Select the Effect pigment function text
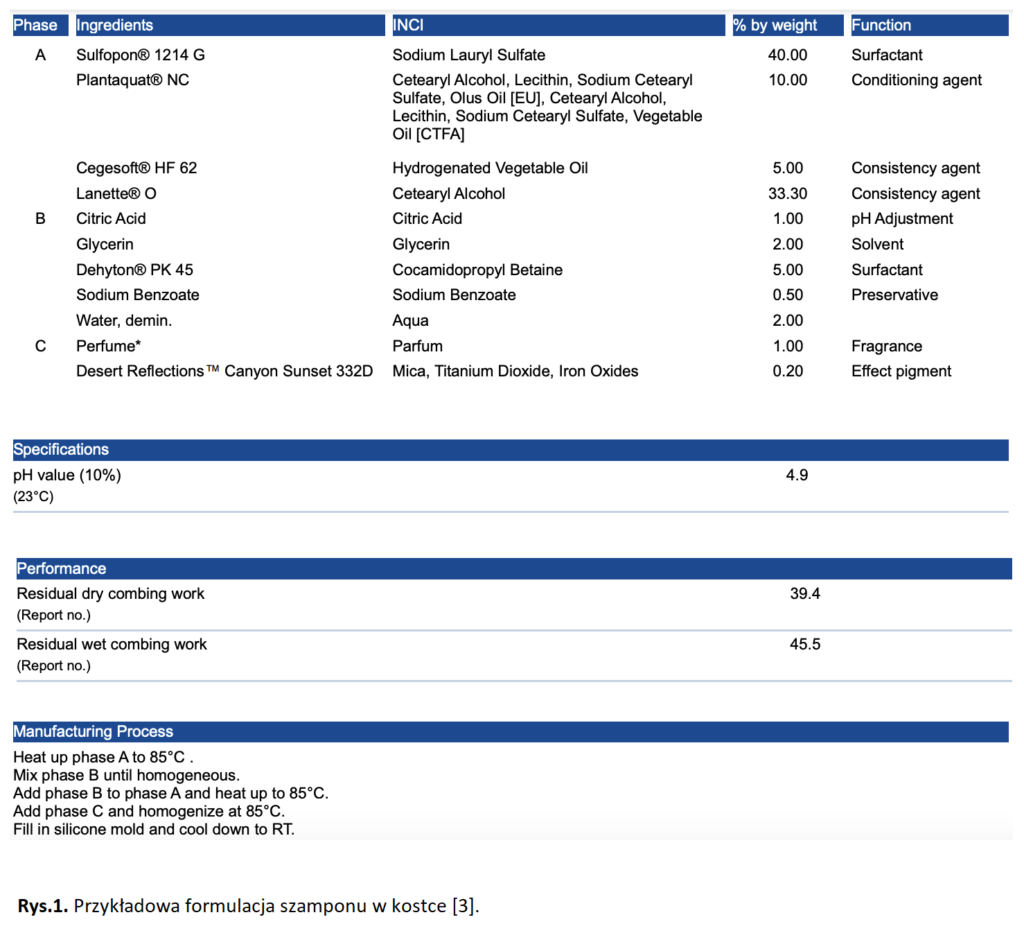The width and height of the screenshot is (1024, 933). pyautogui.click(x=901, y=371)
